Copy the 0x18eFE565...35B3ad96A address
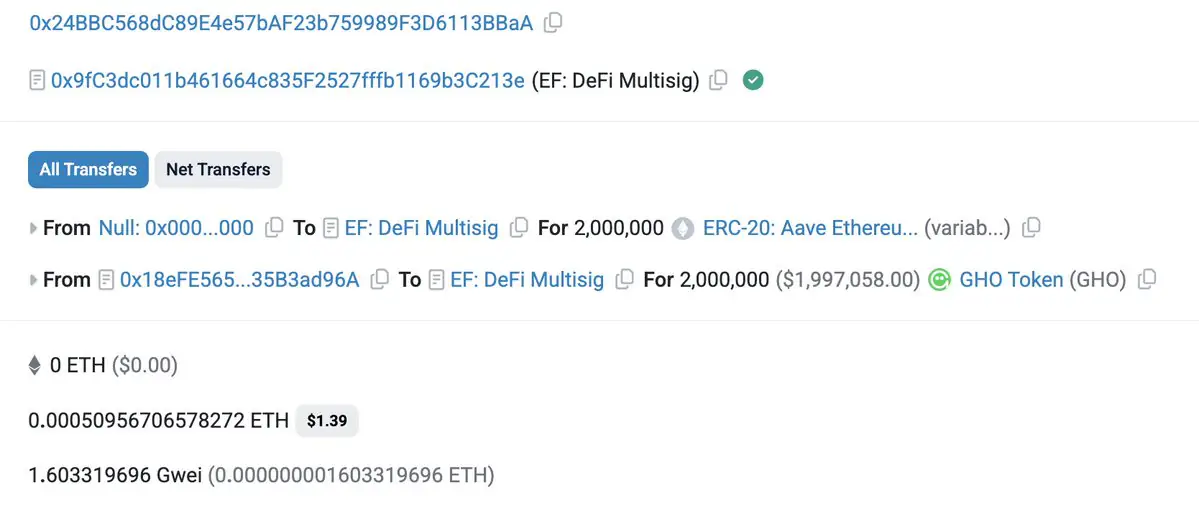Viewport: 1199px width, 506px height. [379, 281]
